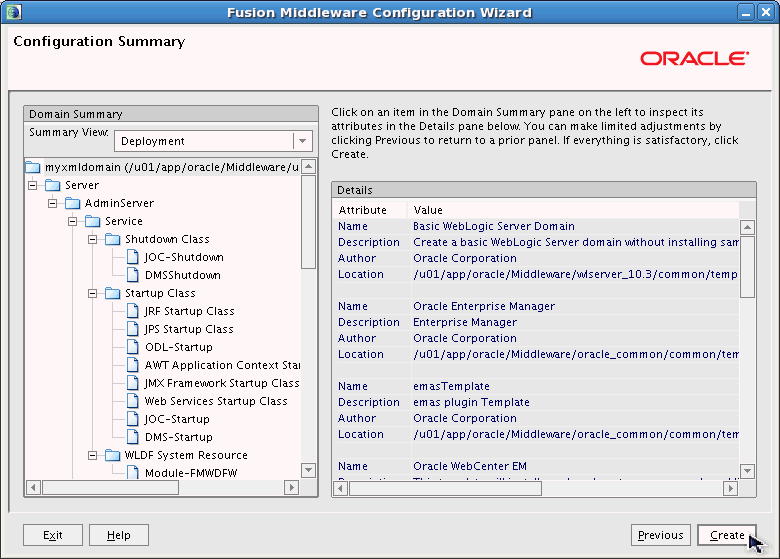Select the Web Services Startup Class item
This screenshot has height=559, width=780.
(216, 401)
